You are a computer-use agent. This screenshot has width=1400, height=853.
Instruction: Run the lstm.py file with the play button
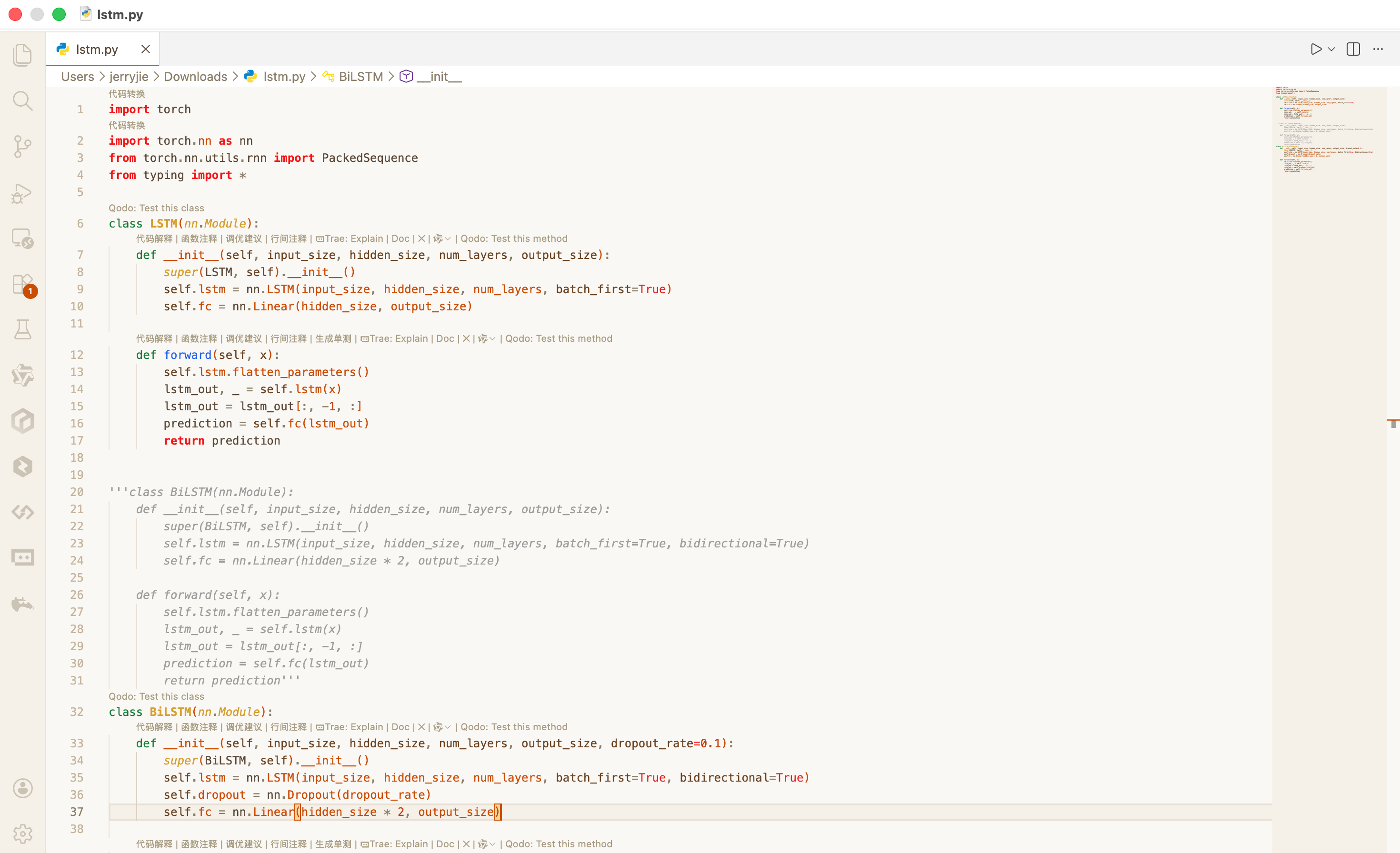coord(1317,49)
